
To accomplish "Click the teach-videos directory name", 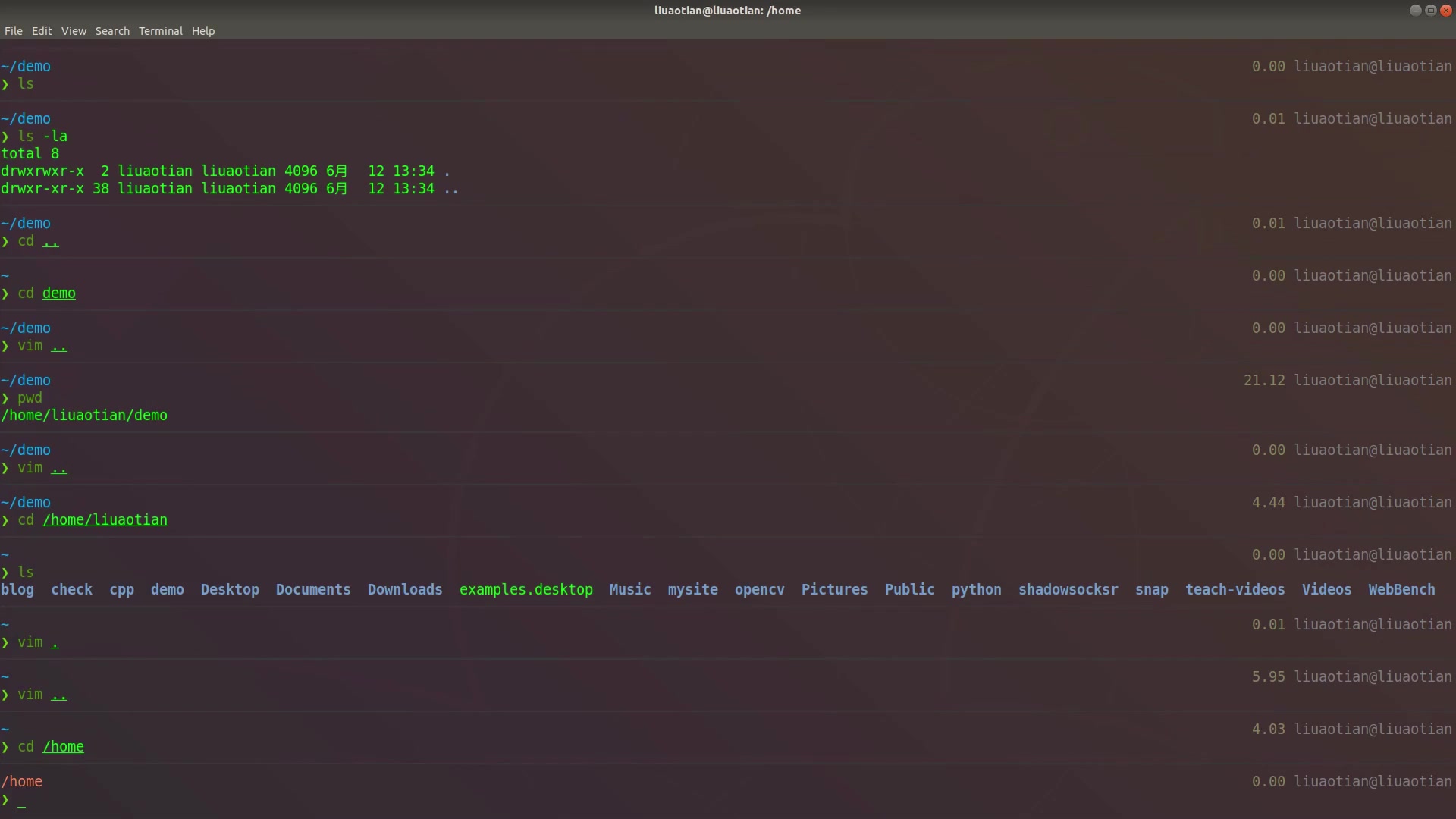I will pos(1235,589).
